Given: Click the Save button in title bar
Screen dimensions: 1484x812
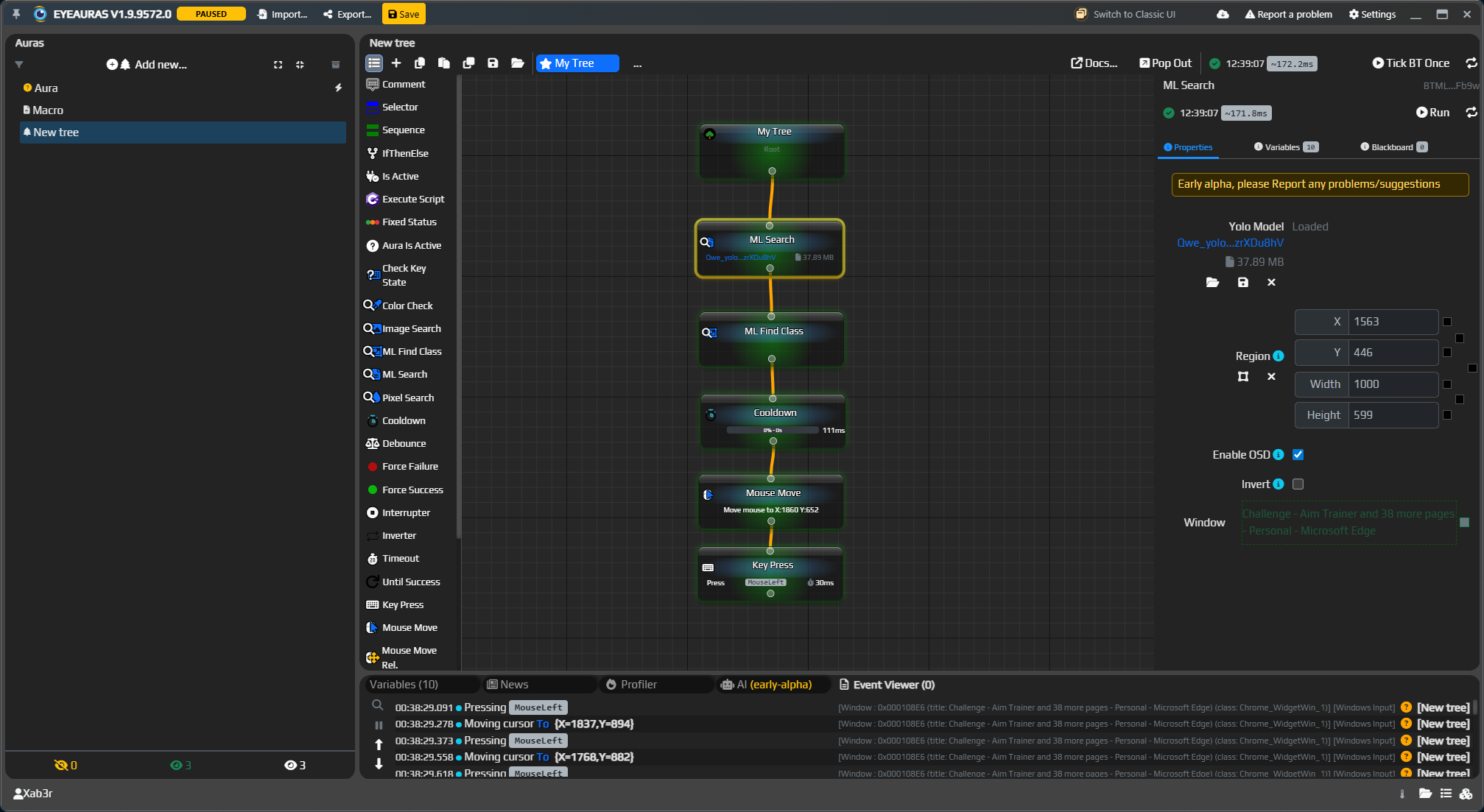Looking at the screenshot, I should 404,14.
